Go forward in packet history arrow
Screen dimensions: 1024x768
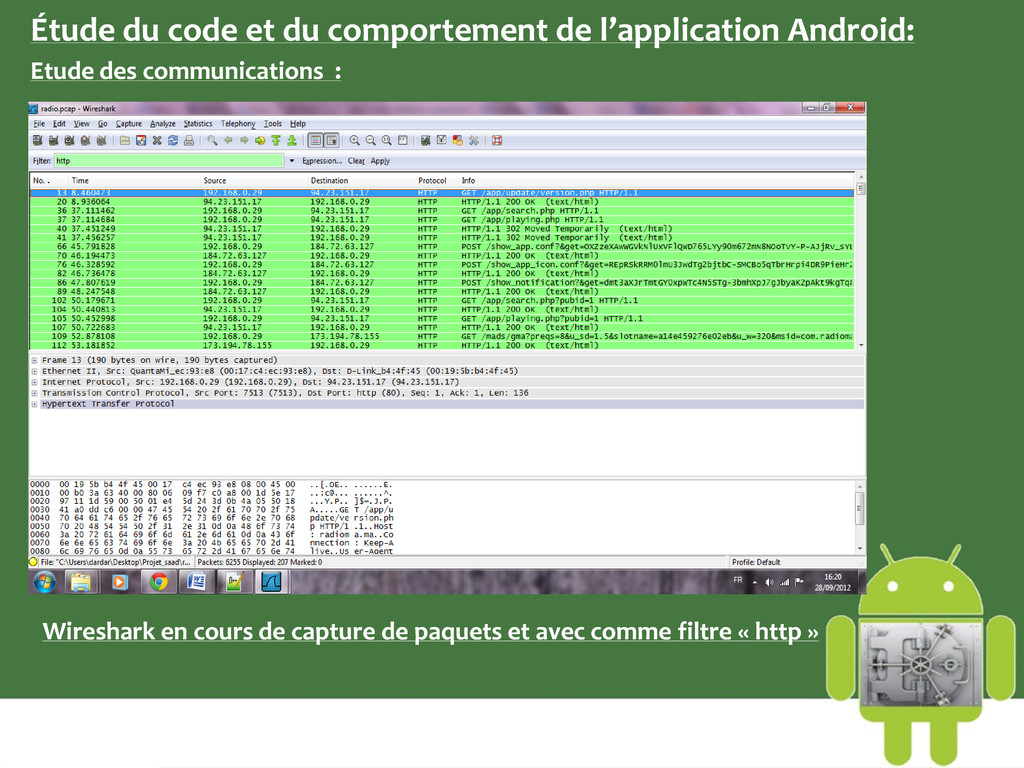click(244, 140)
